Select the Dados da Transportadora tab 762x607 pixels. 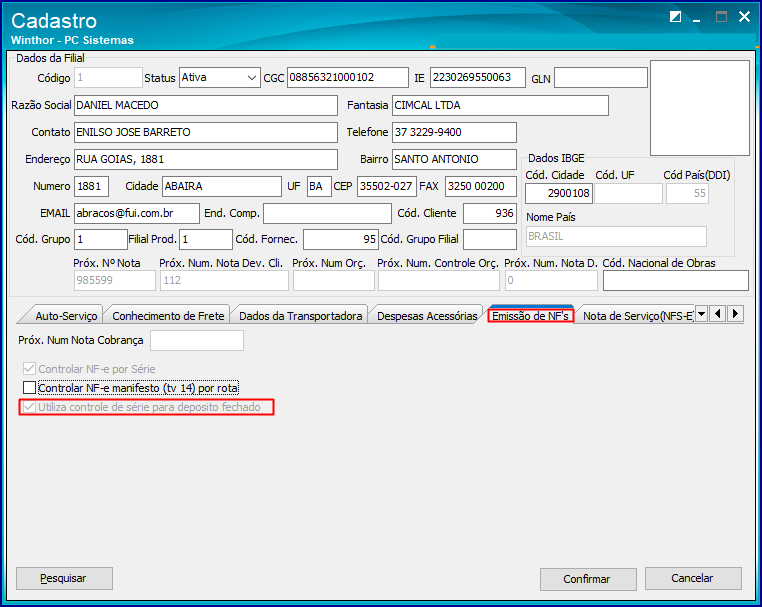[300, 316]
